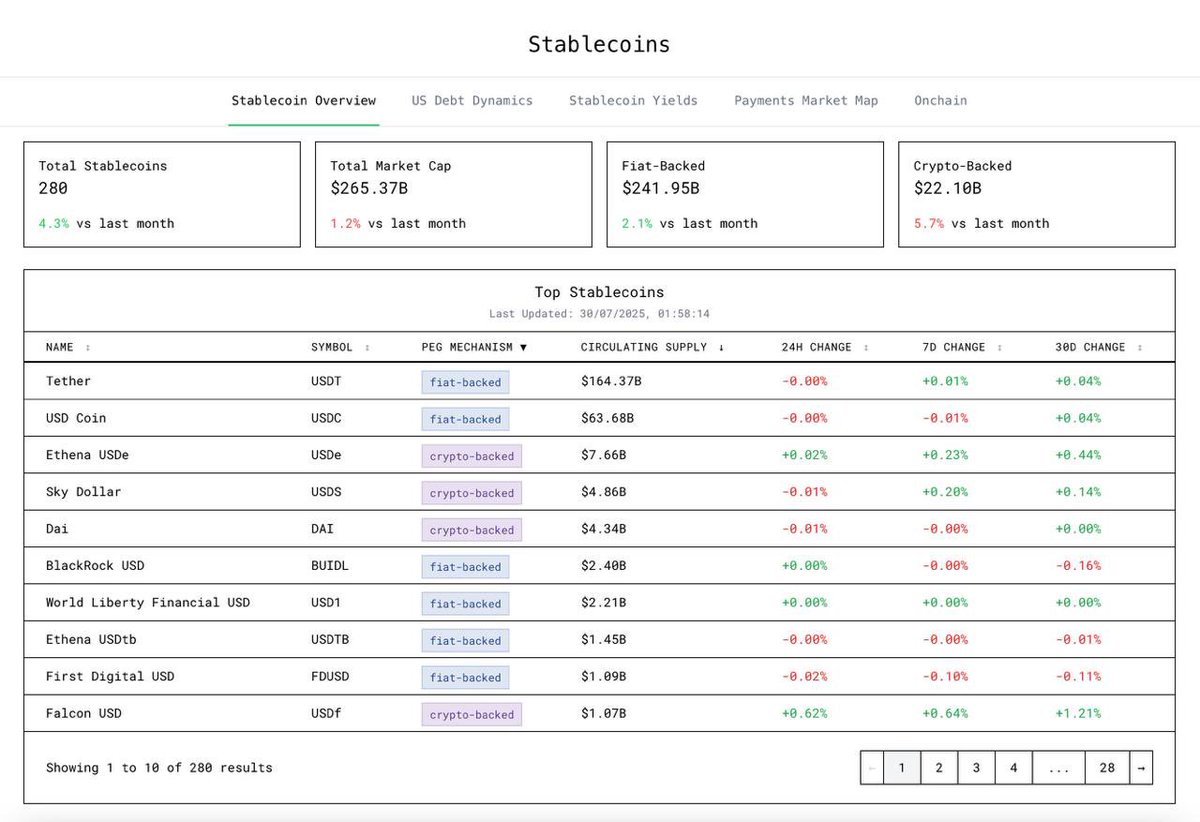Open the Onchain tab

(x=941, y=100)
